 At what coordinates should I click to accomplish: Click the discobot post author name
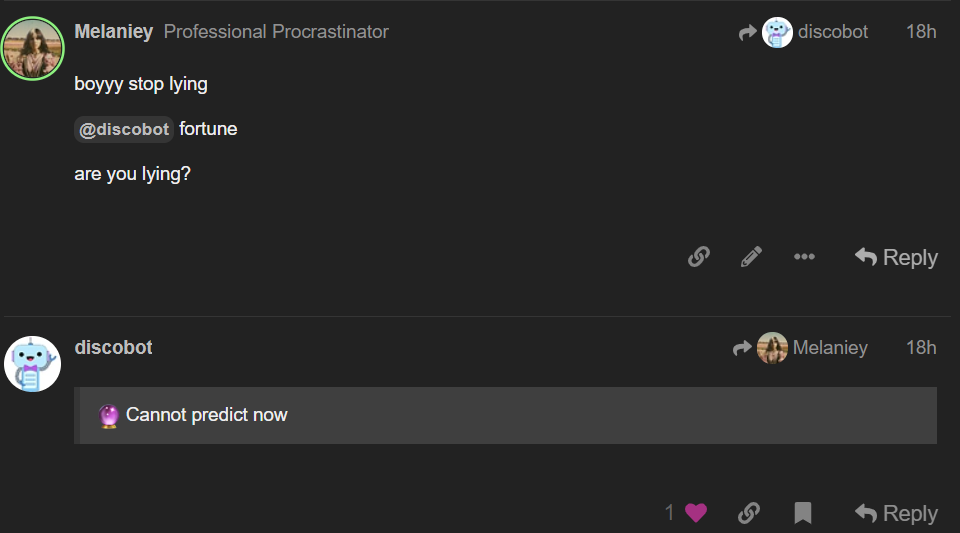click(113, 348)
